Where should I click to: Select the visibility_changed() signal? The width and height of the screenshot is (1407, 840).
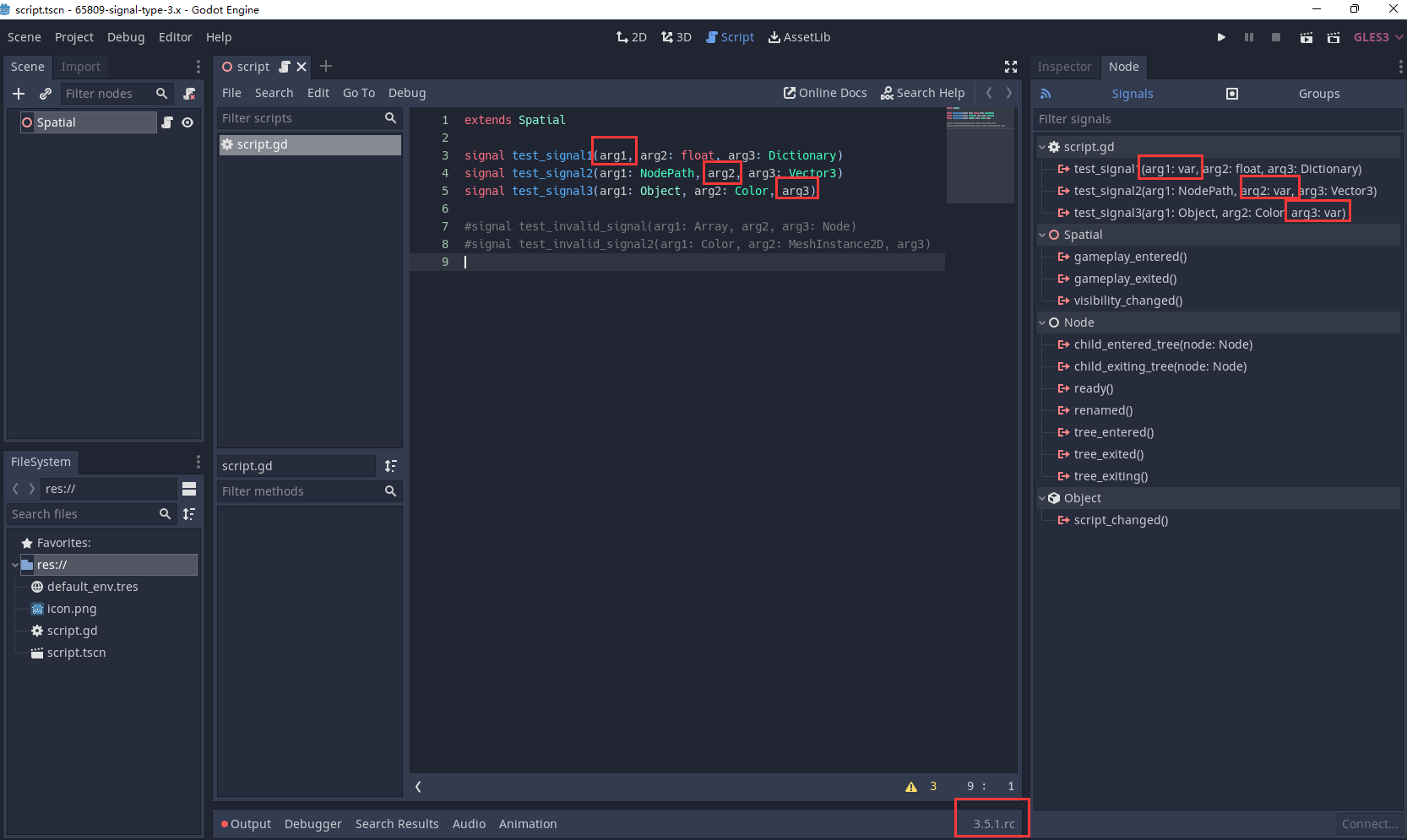pyautogui.click(x=1128, y=301)
